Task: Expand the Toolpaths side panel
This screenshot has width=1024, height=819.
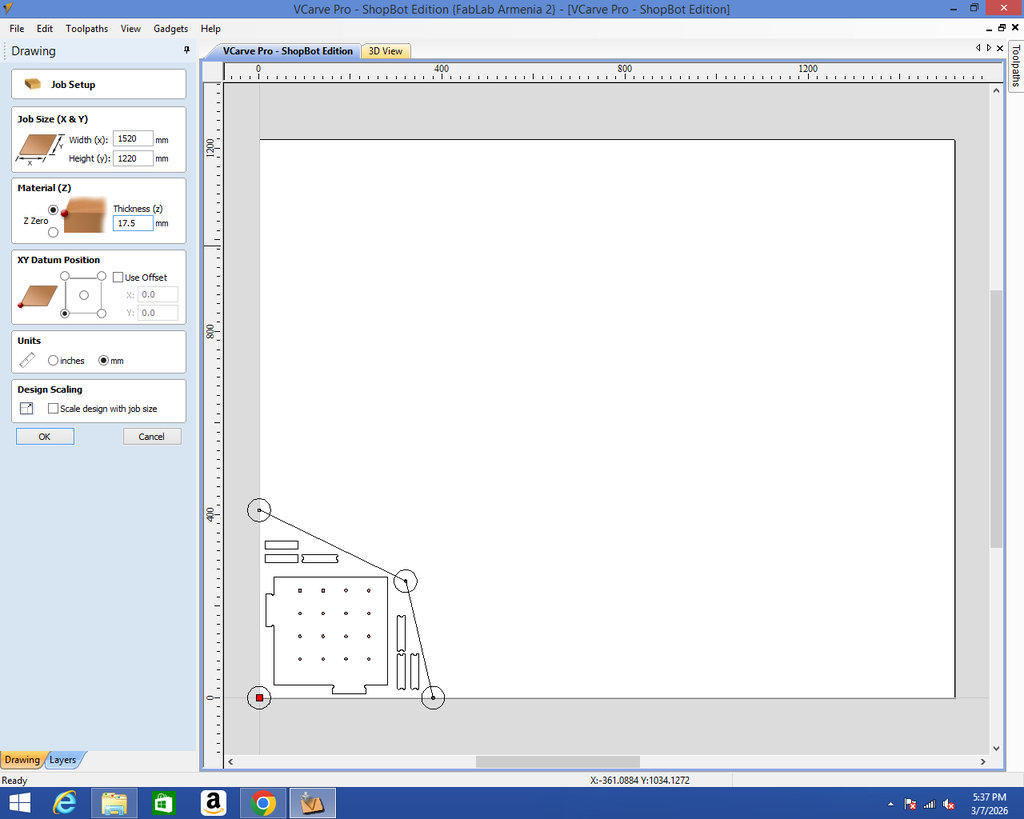Action: coord(1016,66)
